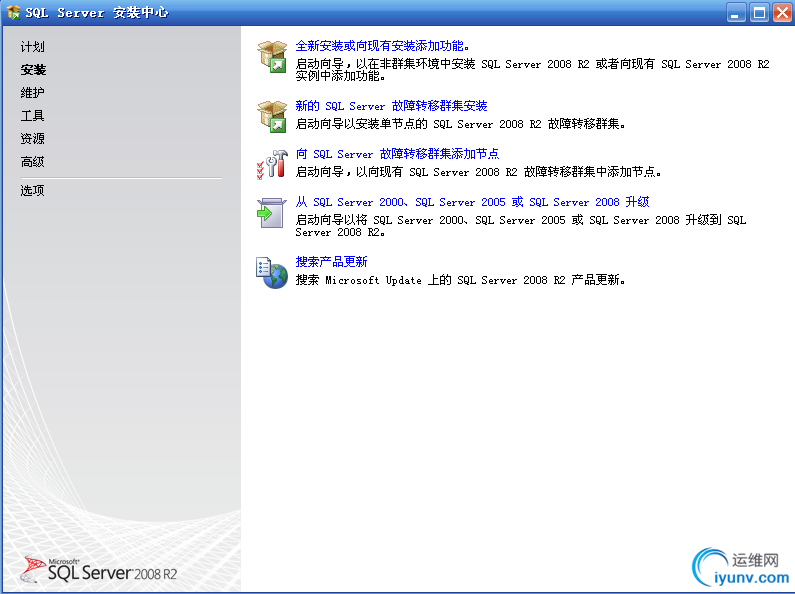795x594 pixels.
Task: Click text 搜索 Microsoft Update 上的 SQL Server
Action: [x=460, y=280]
